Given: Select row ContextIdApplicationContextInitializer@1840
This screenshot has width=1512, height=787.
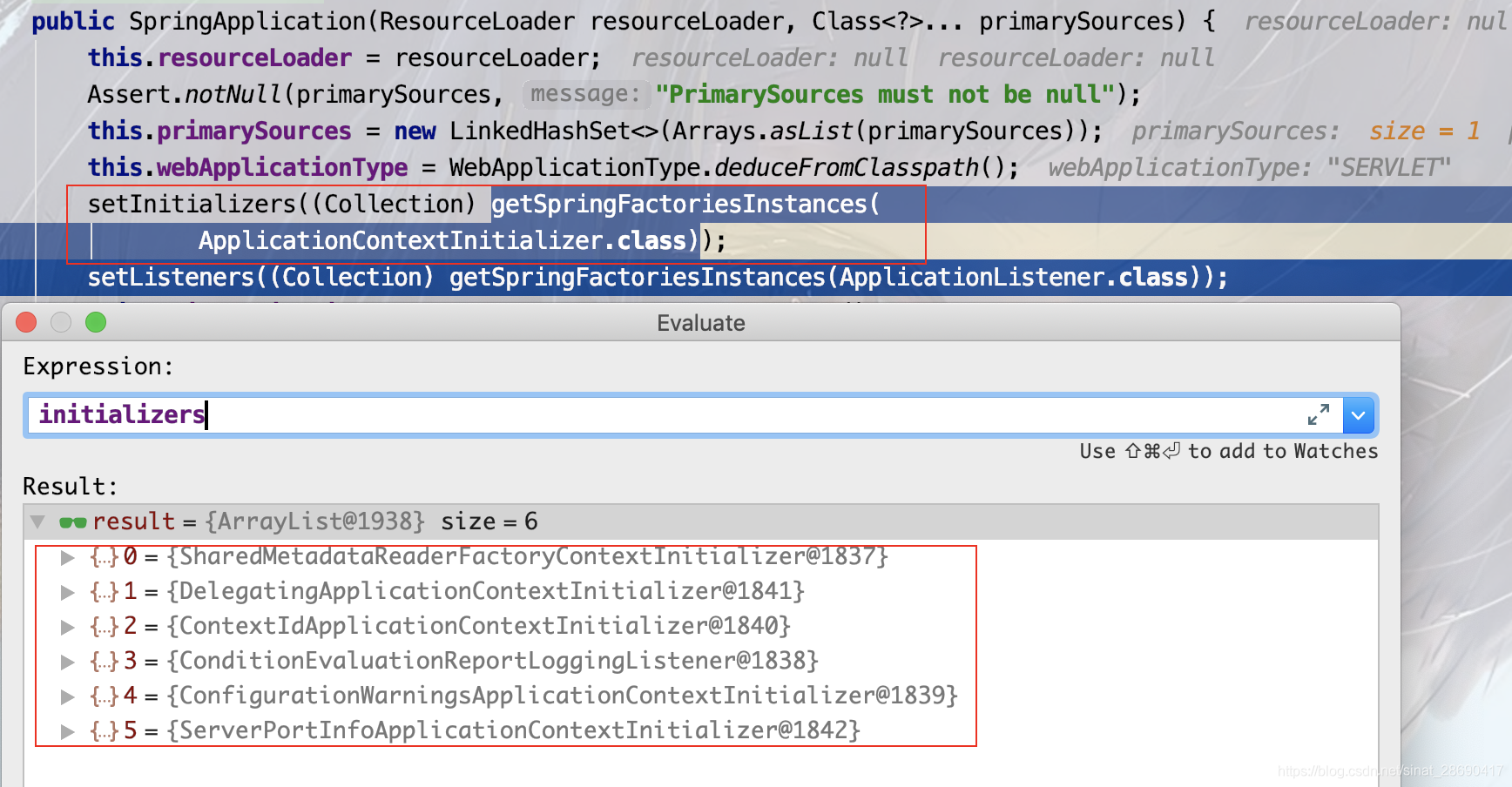Looking at the screenshot, I should point(701,626).
